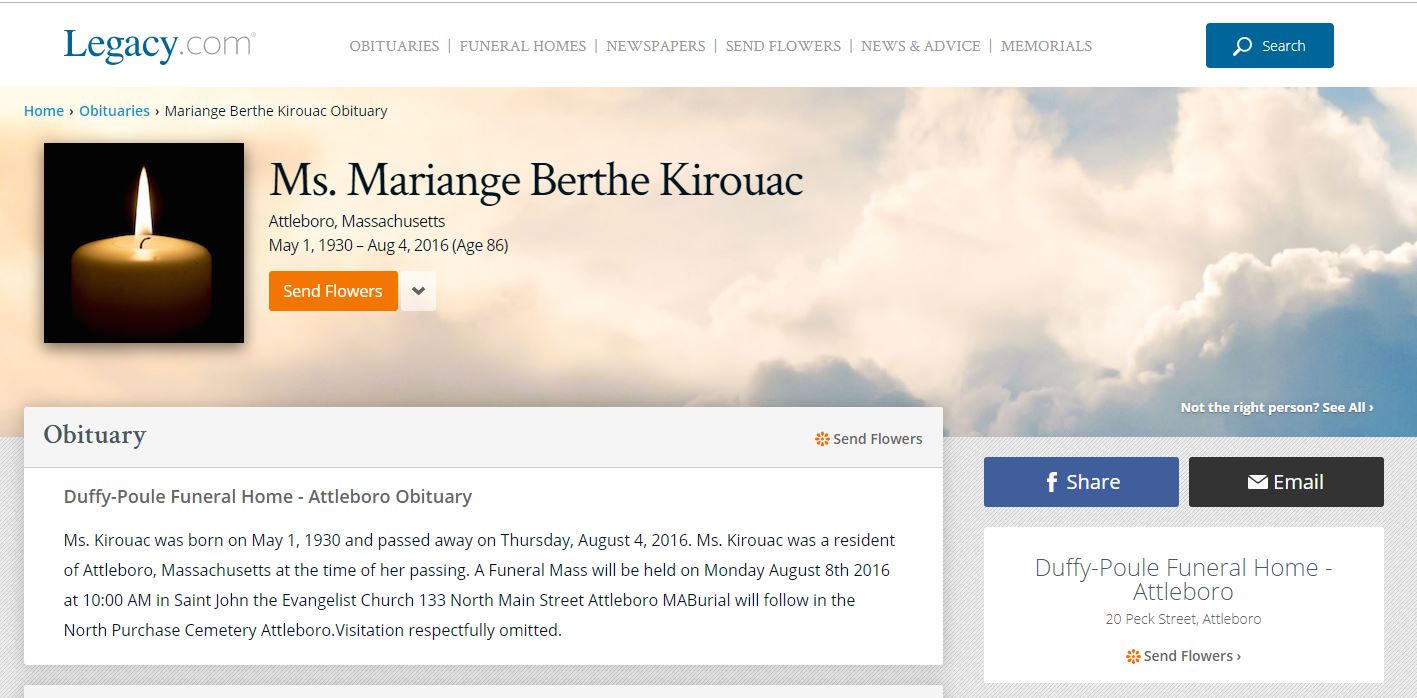Click the orange Send Flowers button
The width and height of the screenshot is (1417, 698).
tap(333, 291)
